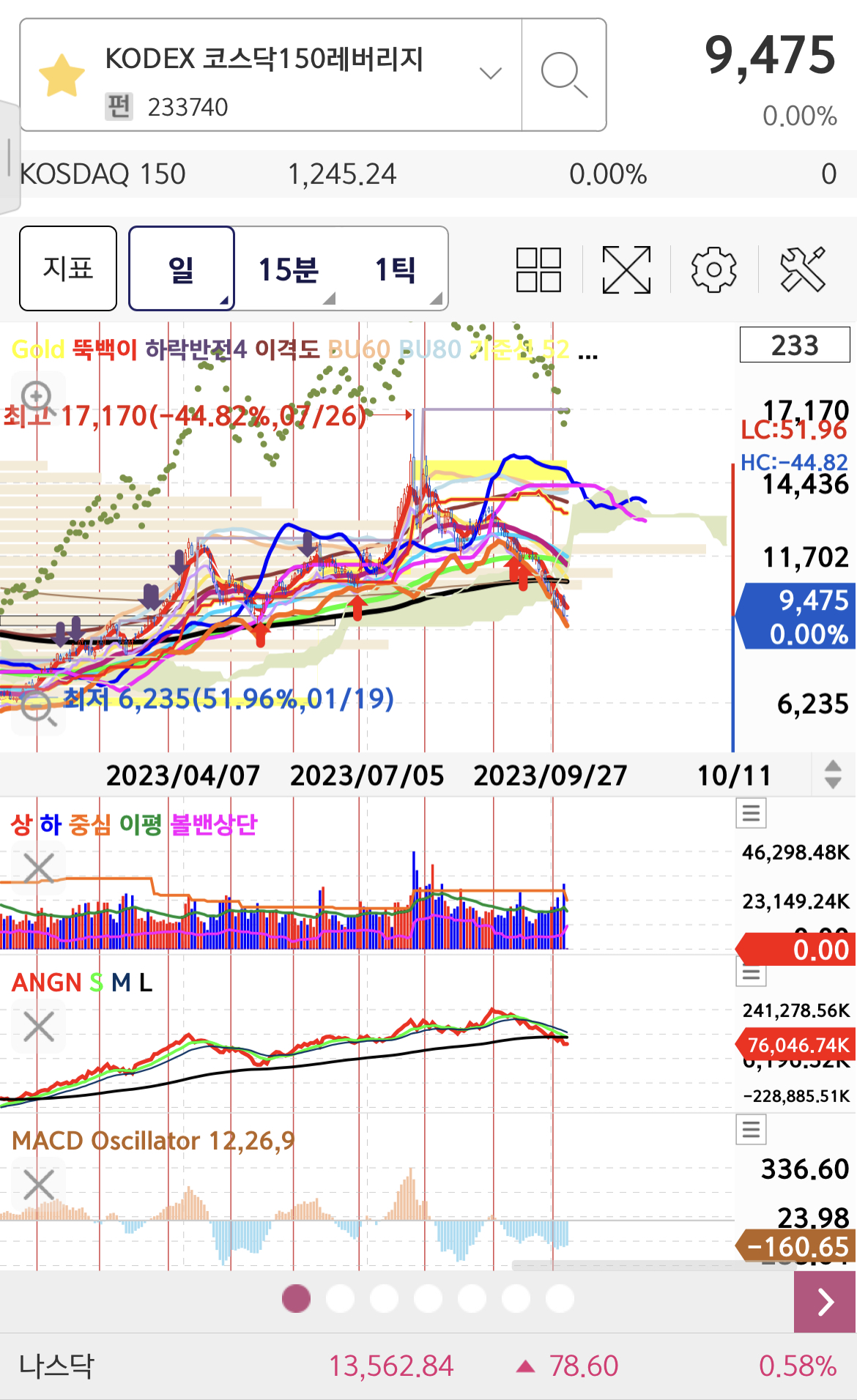Tap the blue 9,475 price tag on axis

click(797, 617)
